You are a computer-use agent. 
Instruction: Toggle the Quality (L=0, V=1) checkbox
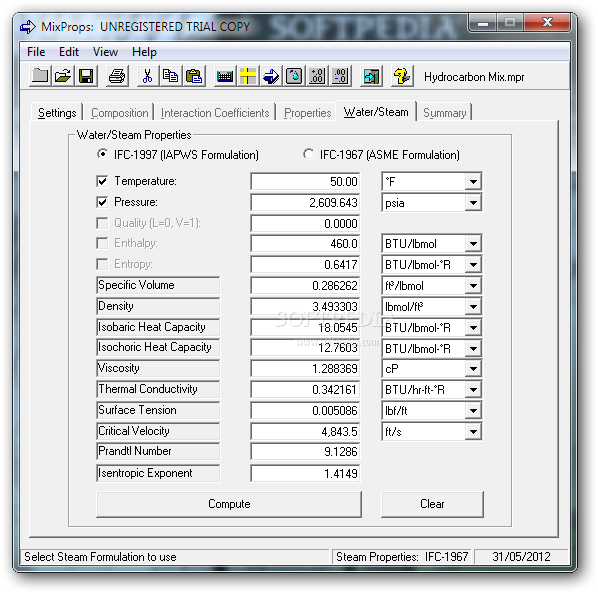tap(102, 223)
